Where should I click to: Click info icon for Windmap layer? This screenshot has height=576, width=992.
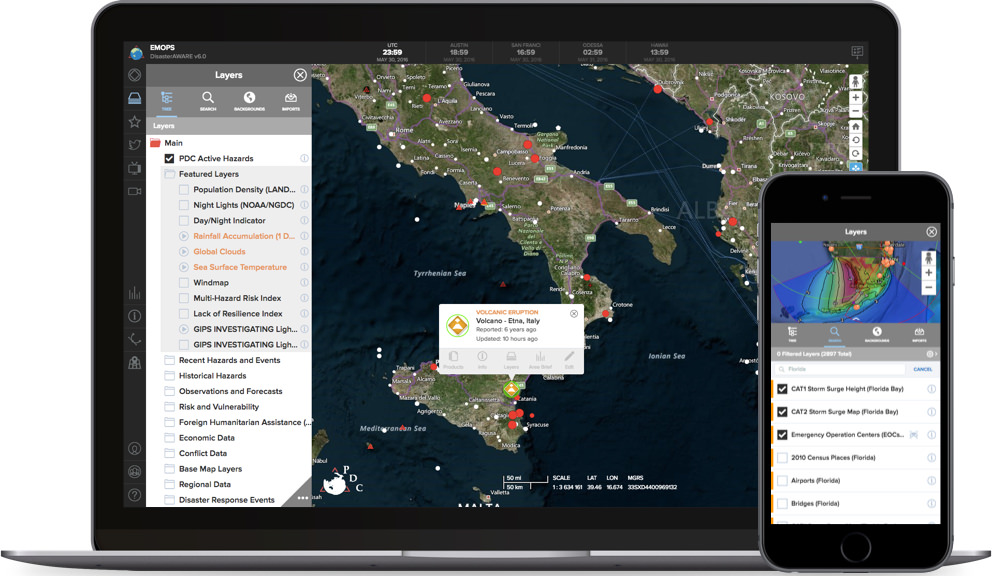click(x=304, y=282)
